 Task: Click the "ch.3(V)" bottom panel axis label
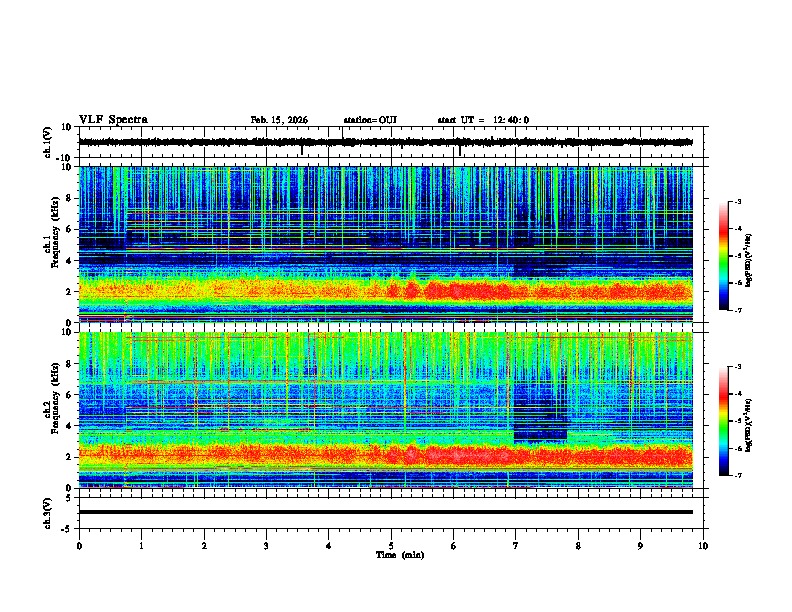click(x=48, y=513)
